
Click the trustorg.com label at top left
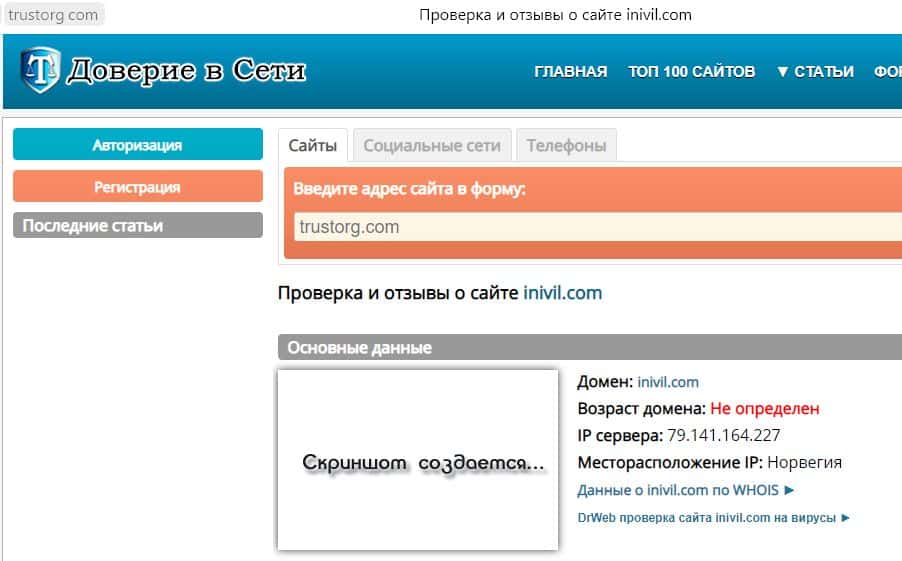(53, 14)
